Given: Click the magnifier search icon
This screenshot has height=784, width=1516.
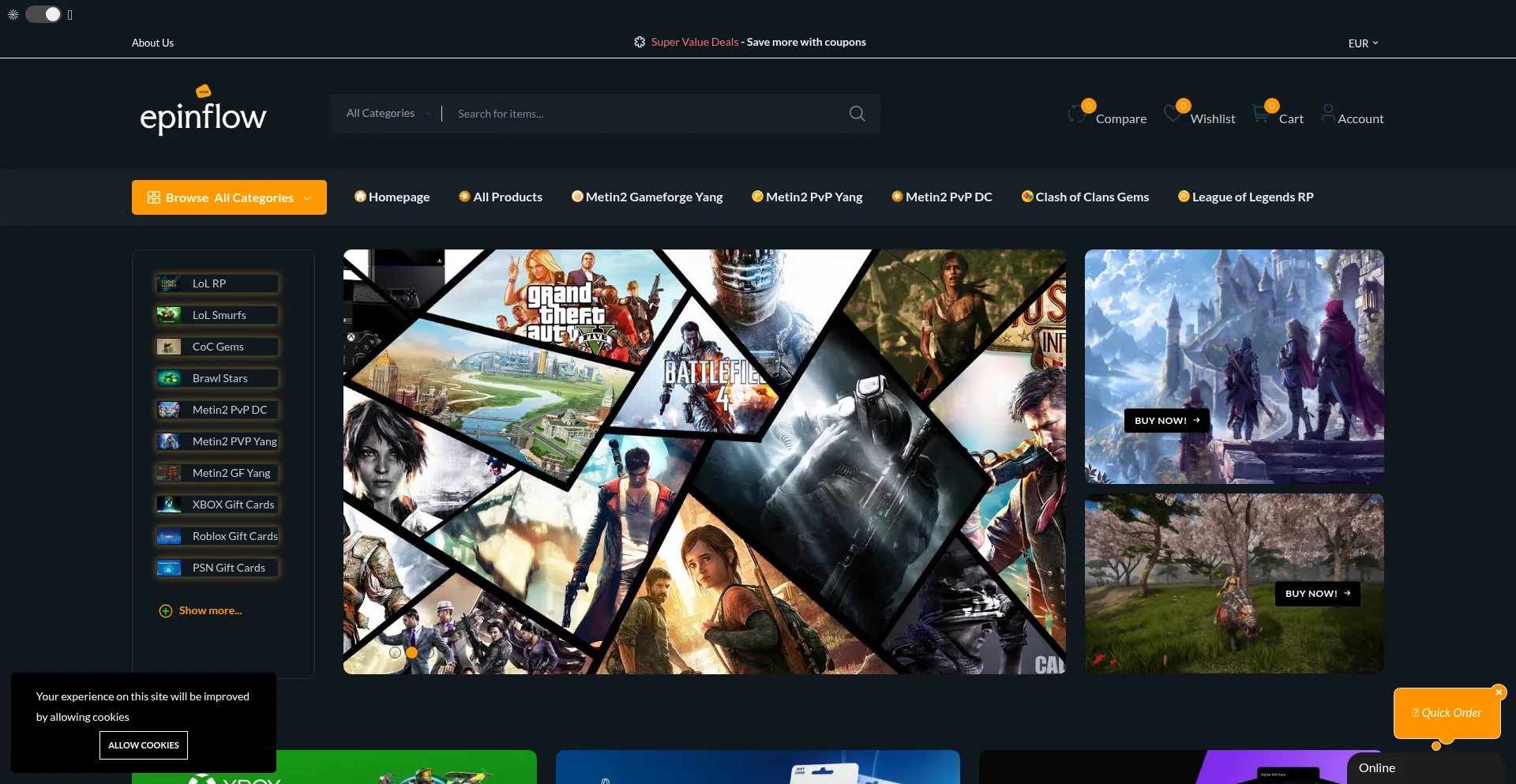Looking at the screenshot, I should coord(857,114).
